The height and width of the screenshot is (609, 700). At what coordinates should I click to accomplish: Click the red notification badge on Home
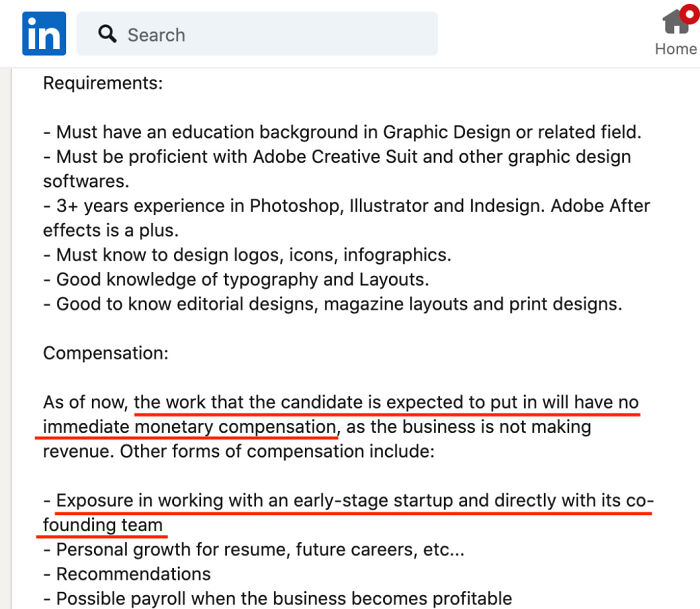[x=686, y=10]
